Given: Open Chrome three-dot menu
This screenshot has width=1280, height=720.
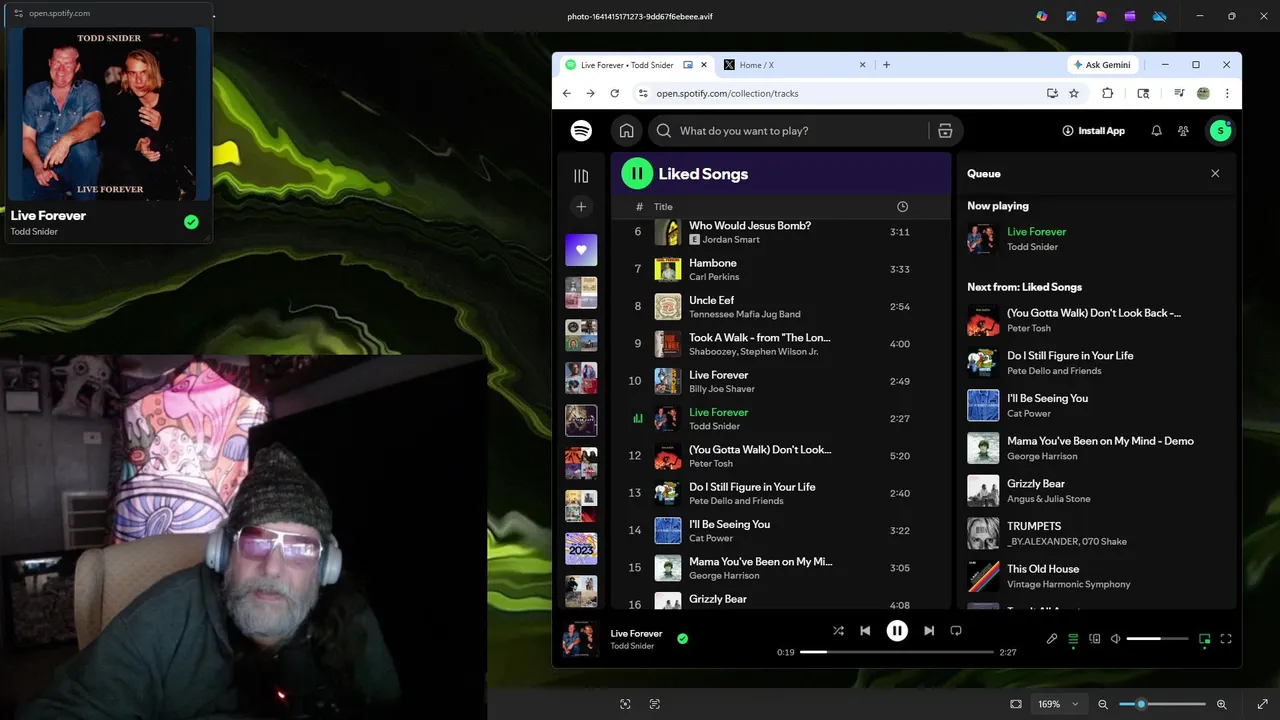Looking at the screenshot, I should pyautogui.click(x=1227, y=93).
